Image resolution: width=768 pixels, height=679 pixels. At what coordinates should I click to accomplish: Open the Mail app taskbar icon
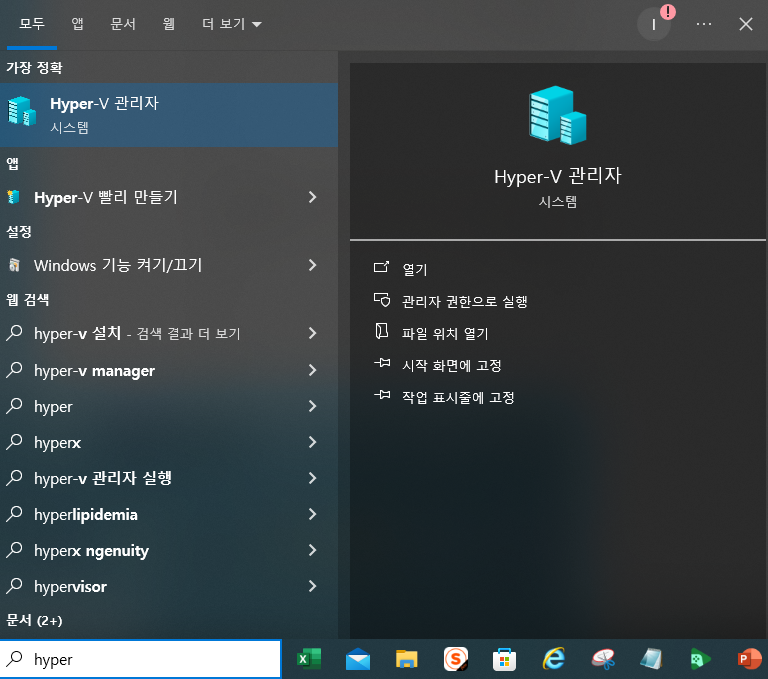coord(358,659)
